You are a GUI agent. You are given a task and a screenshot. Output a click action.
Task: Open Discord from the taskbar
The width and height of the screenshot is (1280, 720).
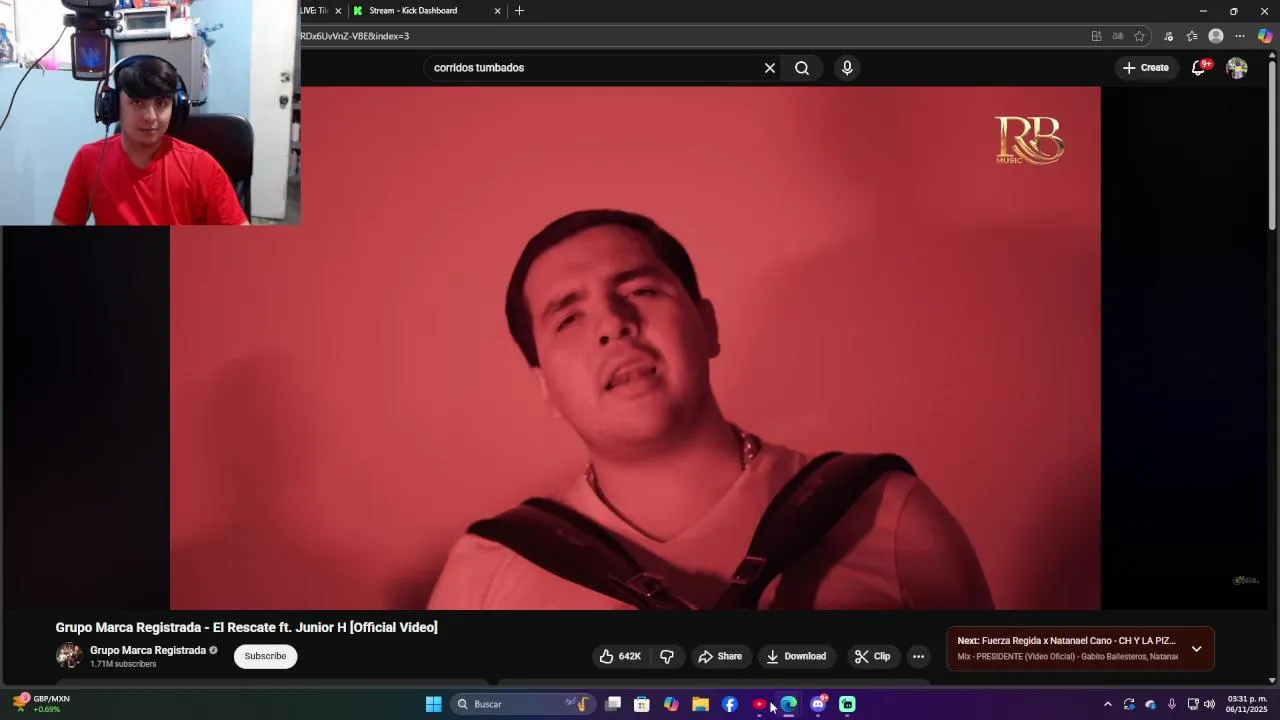[818, 704]
